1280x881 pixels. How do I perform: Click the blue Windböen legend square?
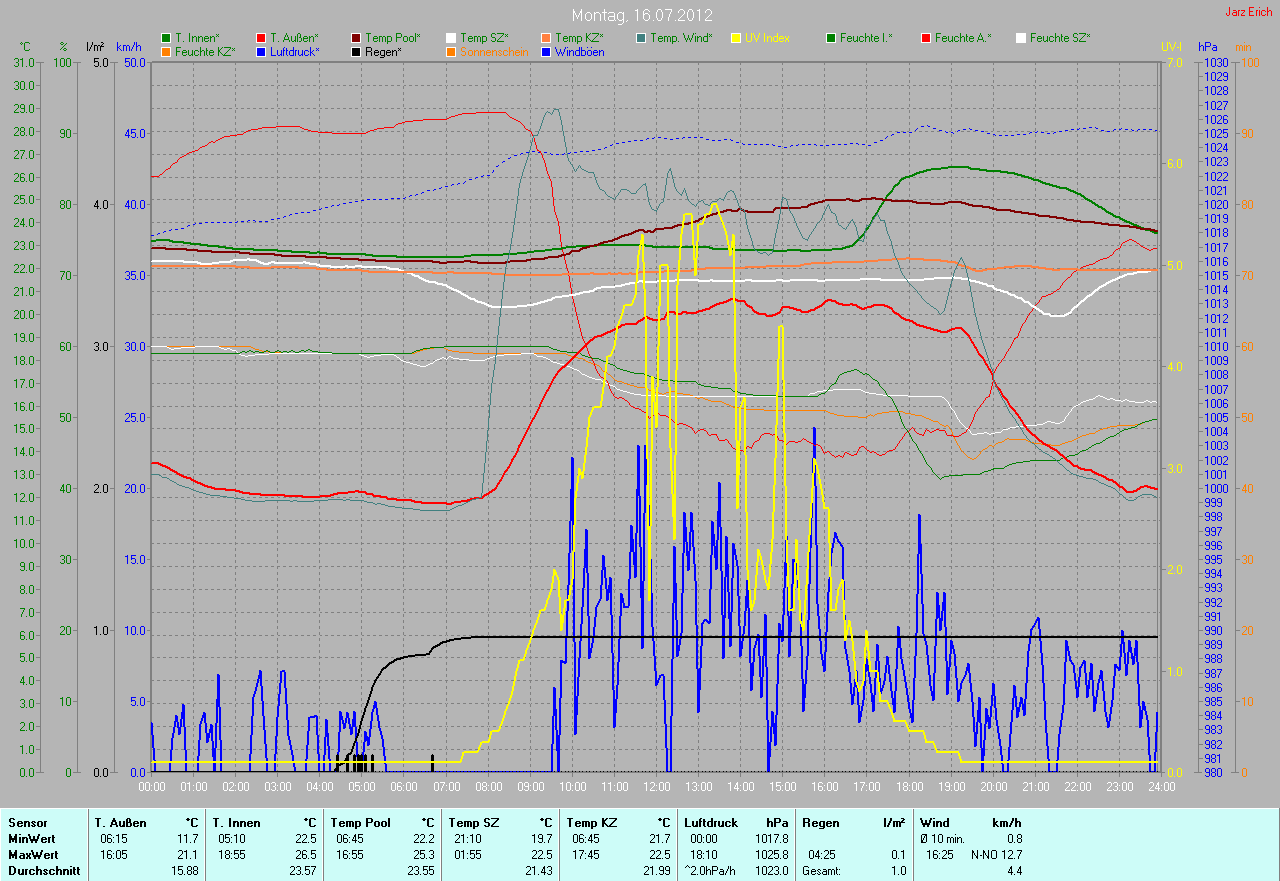[546, 51]
